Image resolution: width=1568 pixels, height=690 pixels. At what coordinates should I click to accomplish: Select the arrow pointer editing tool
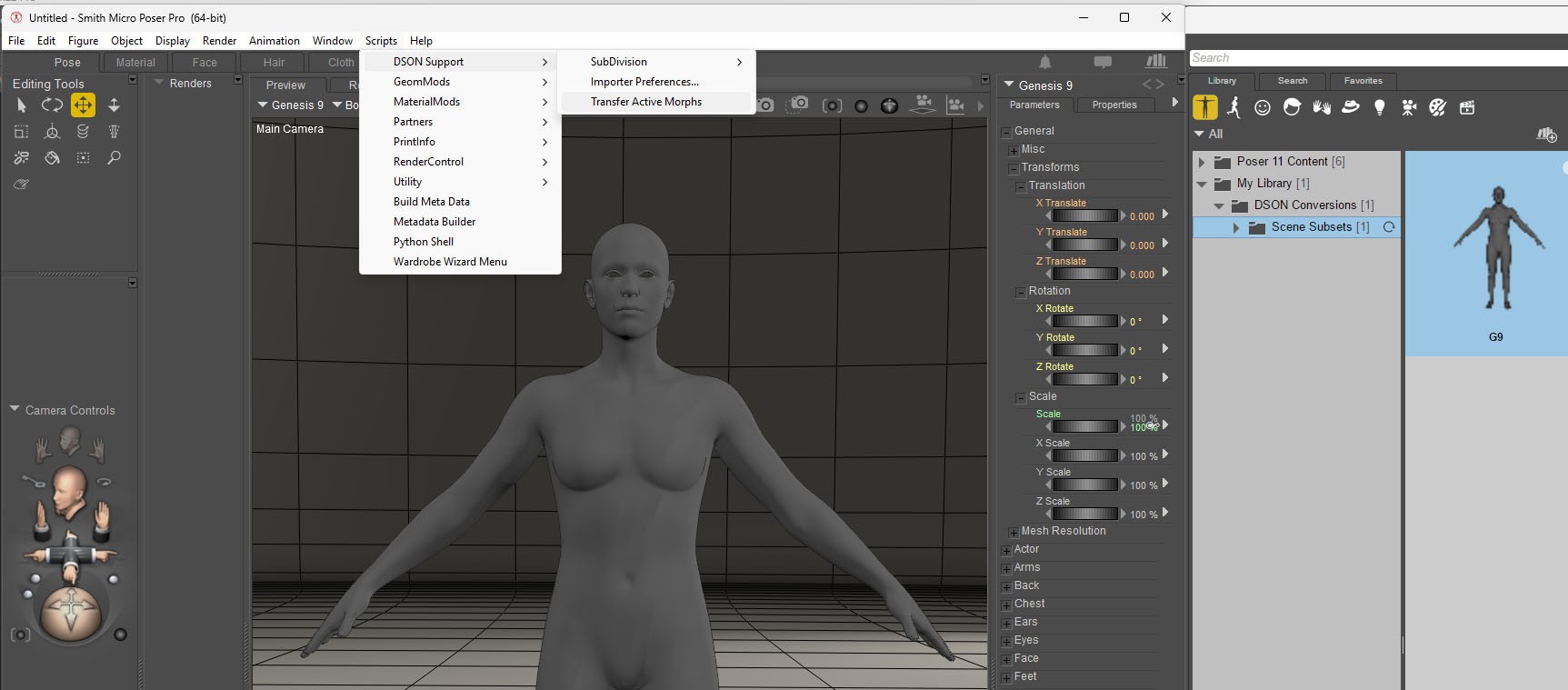pyautogui.click(x=22, y=105)
